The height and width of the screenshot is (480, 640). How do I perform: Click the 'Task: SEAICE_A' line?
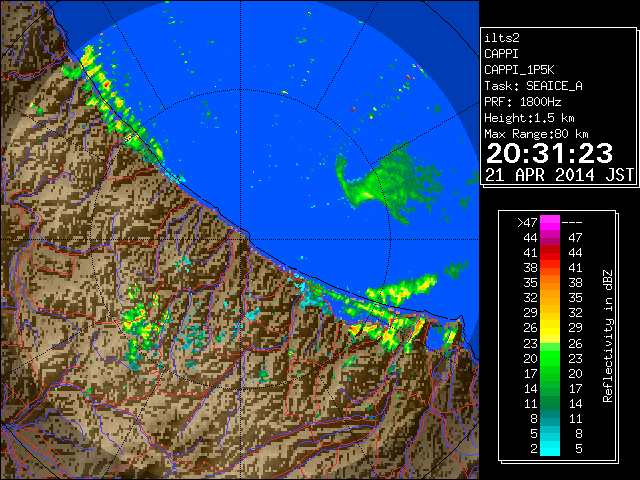point(533,86)
